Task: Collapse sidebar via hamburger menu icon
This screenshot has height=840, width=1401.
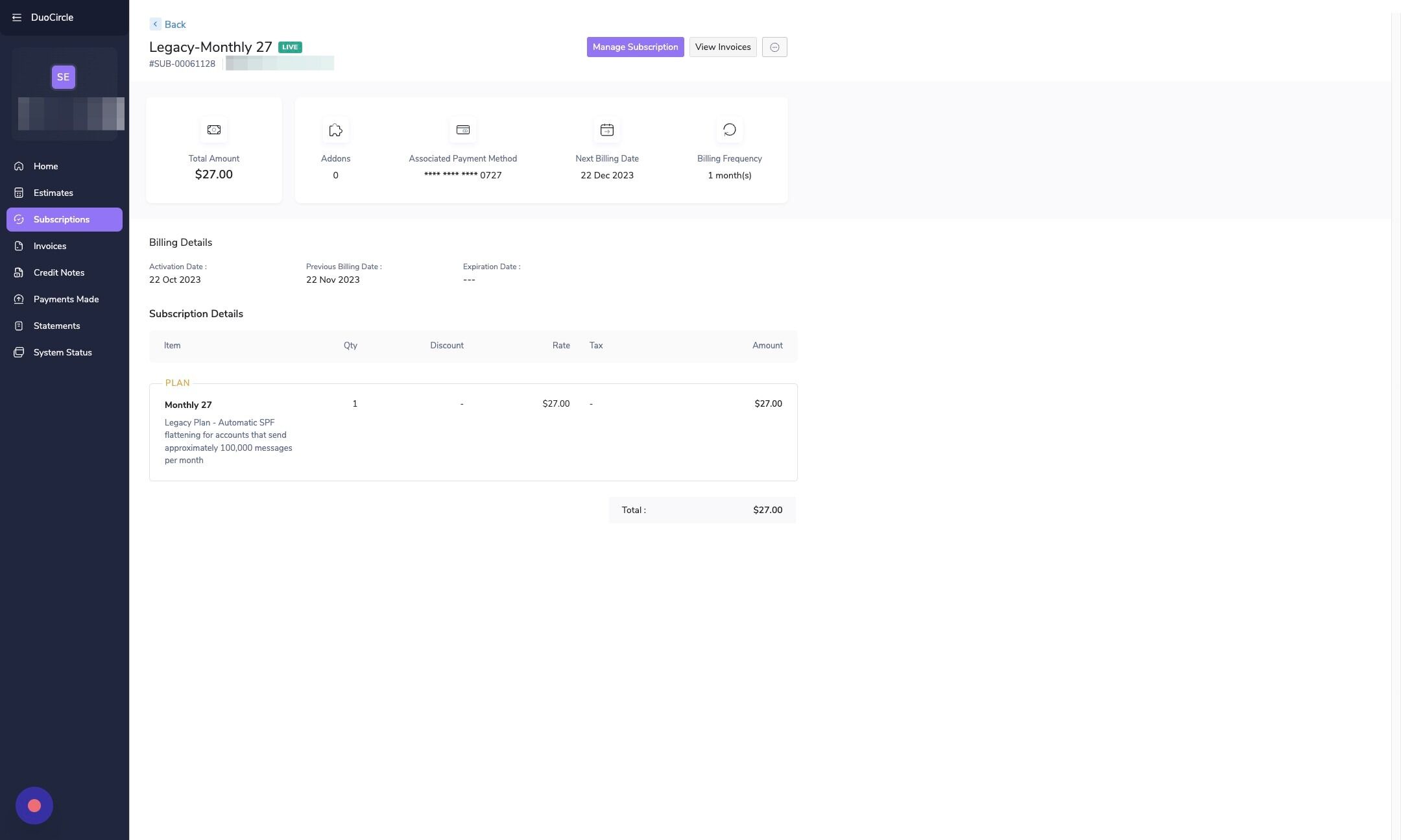Action: pos(17,18)
